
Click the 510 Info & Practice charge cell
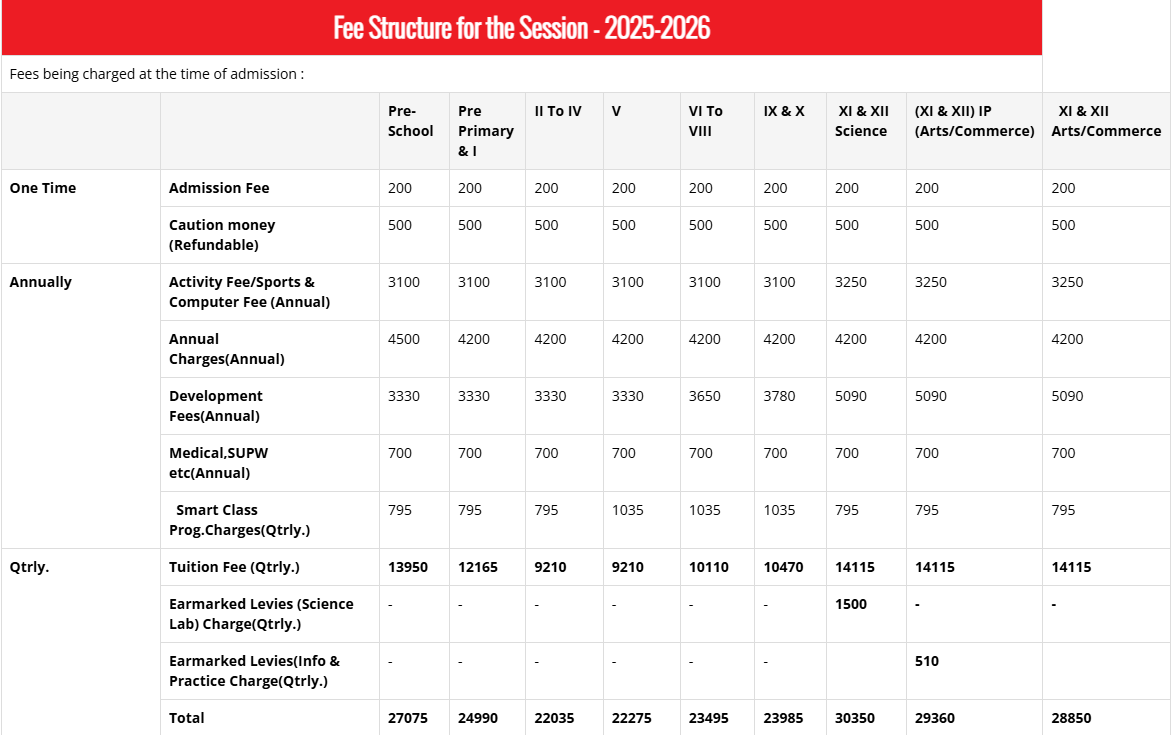click(x=927, y=660)
